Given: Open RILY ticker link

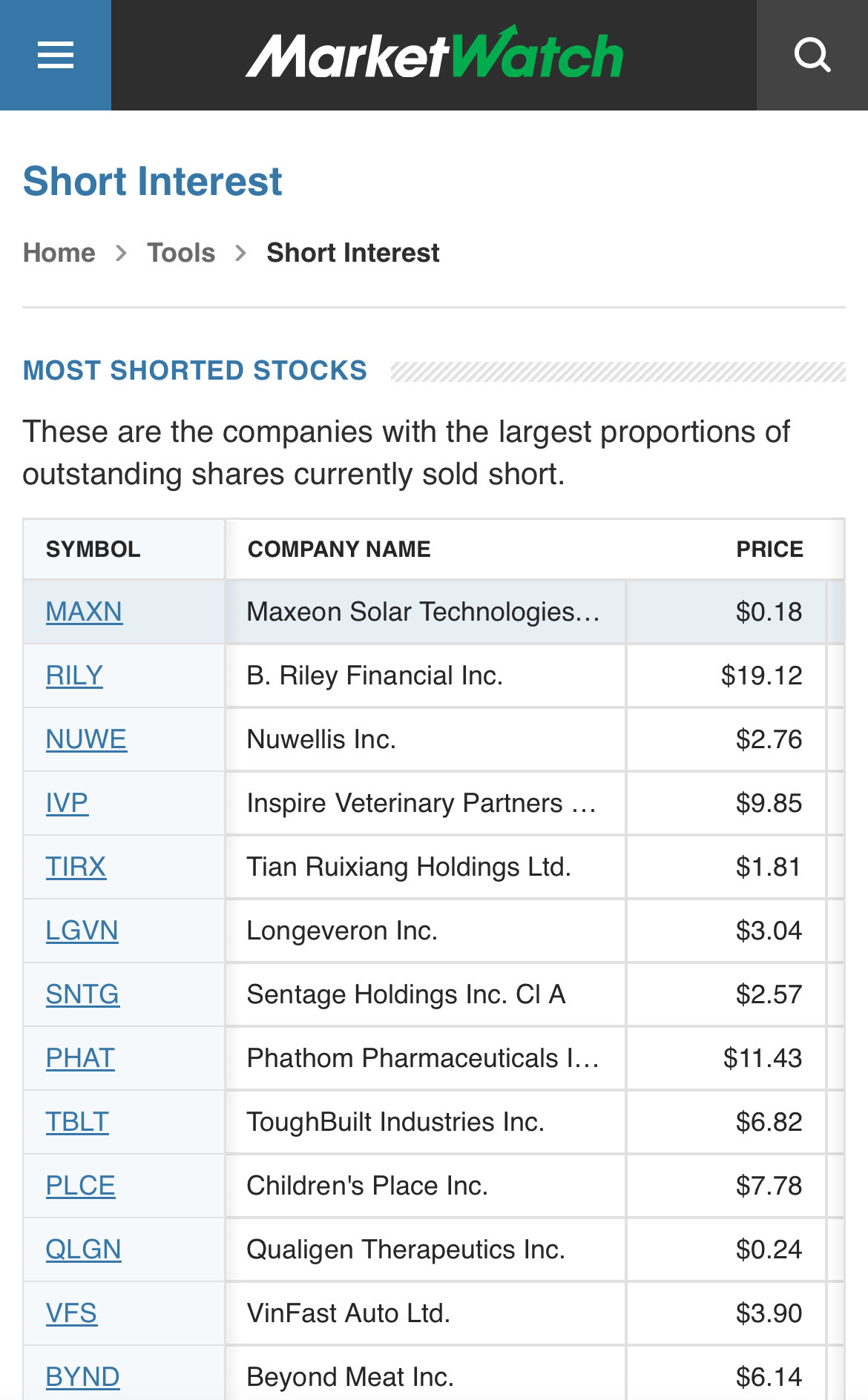Looking at the screenshot, I should [x=74, y=676].
